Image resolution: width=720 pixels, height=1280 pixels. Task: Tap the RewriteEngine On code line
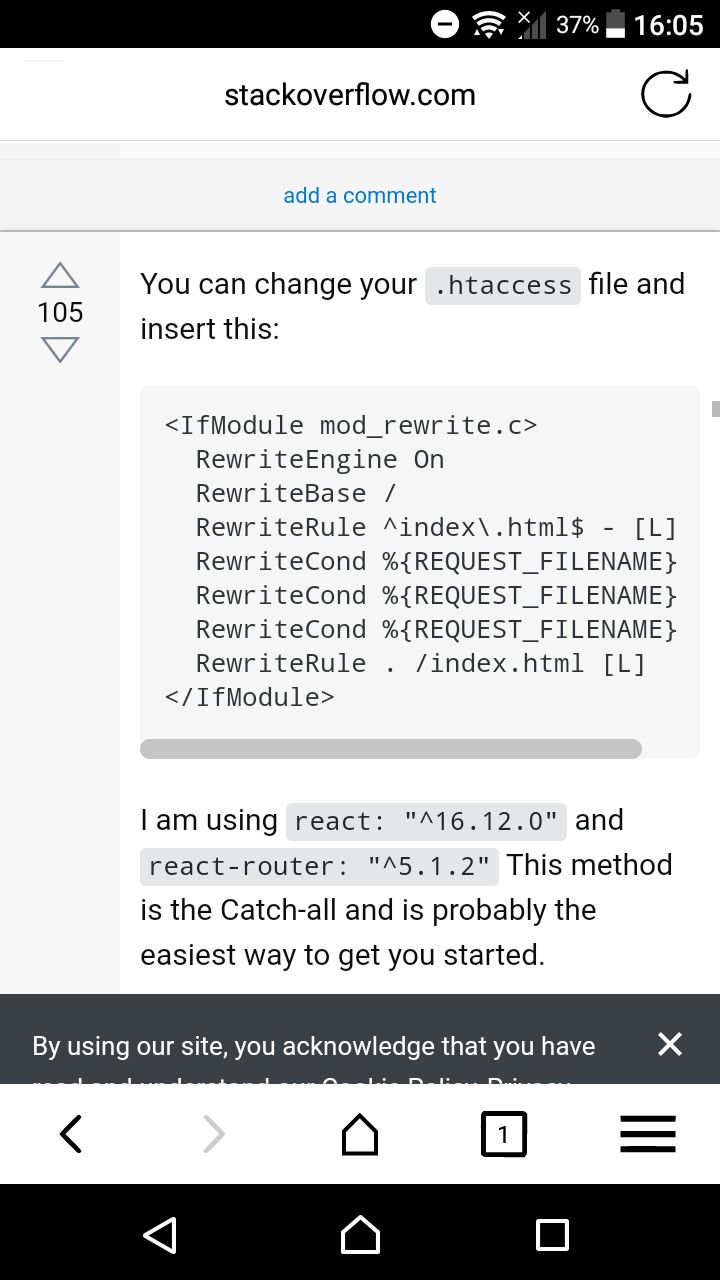click(x=320, y=459)
